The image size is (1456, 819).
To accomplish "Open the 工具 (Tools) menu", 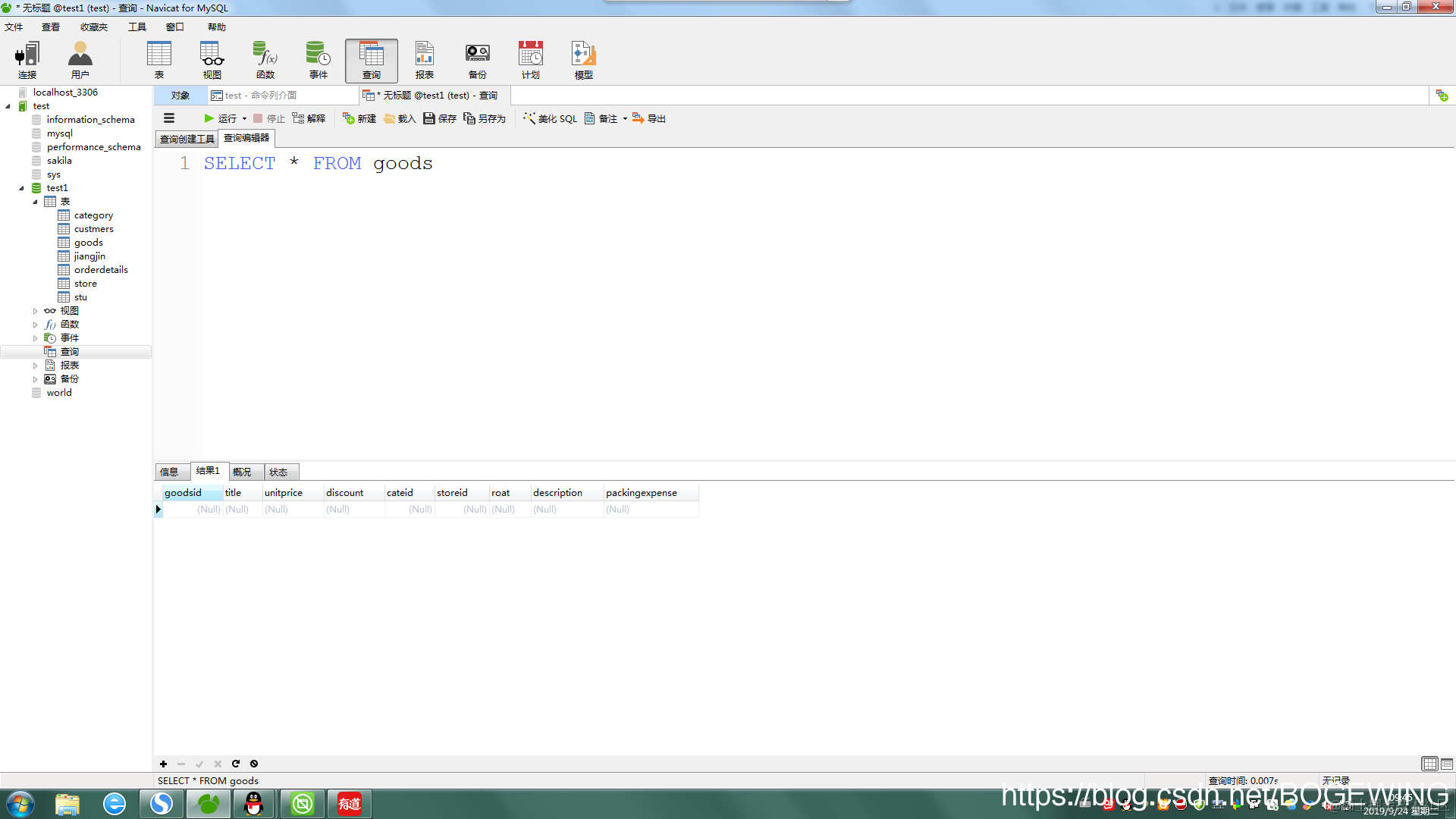I will (137, 27).
